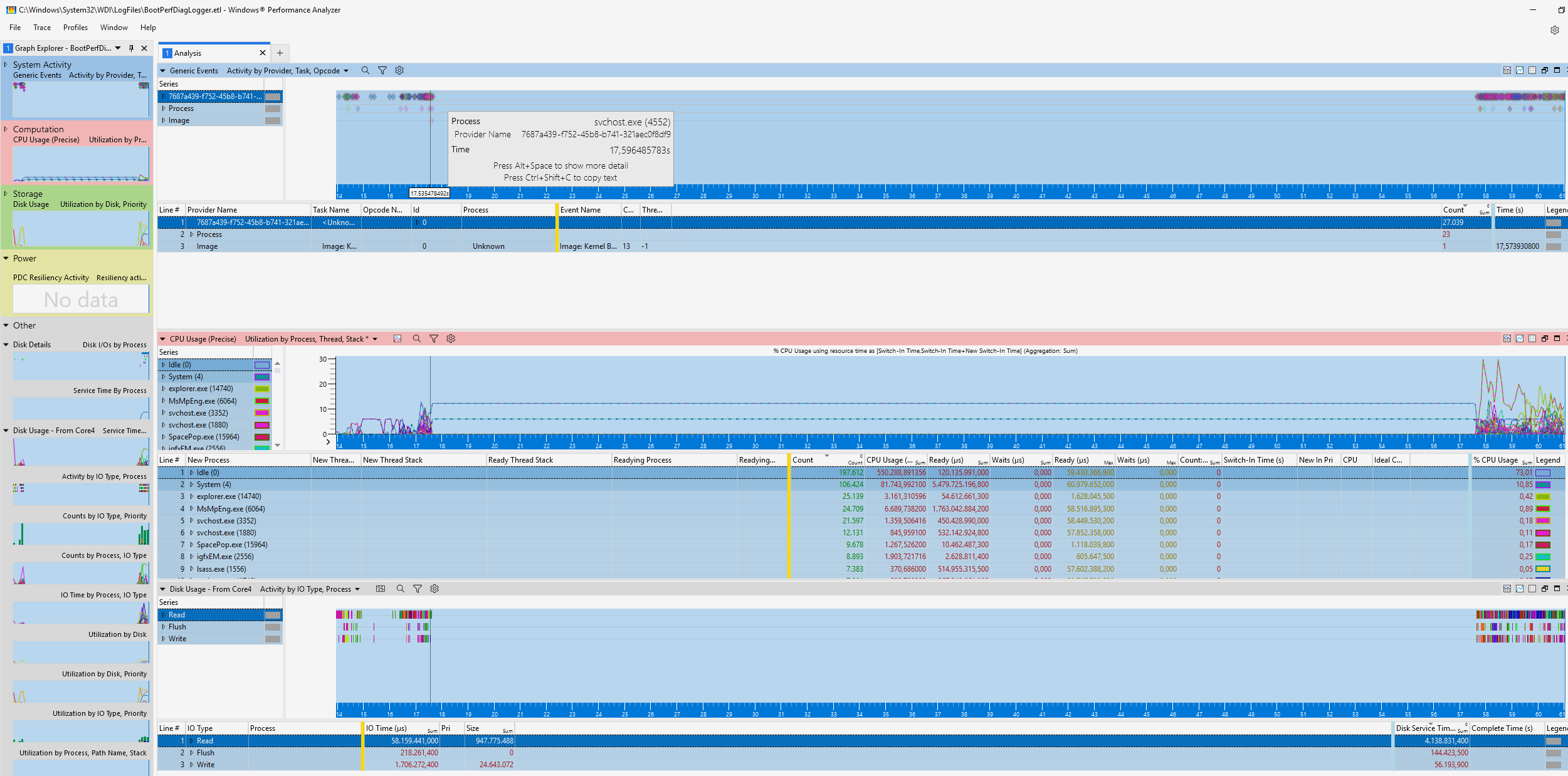
Task: Toggle the Read series legend box
Action: pyautogui.click(x=273, y=615)
